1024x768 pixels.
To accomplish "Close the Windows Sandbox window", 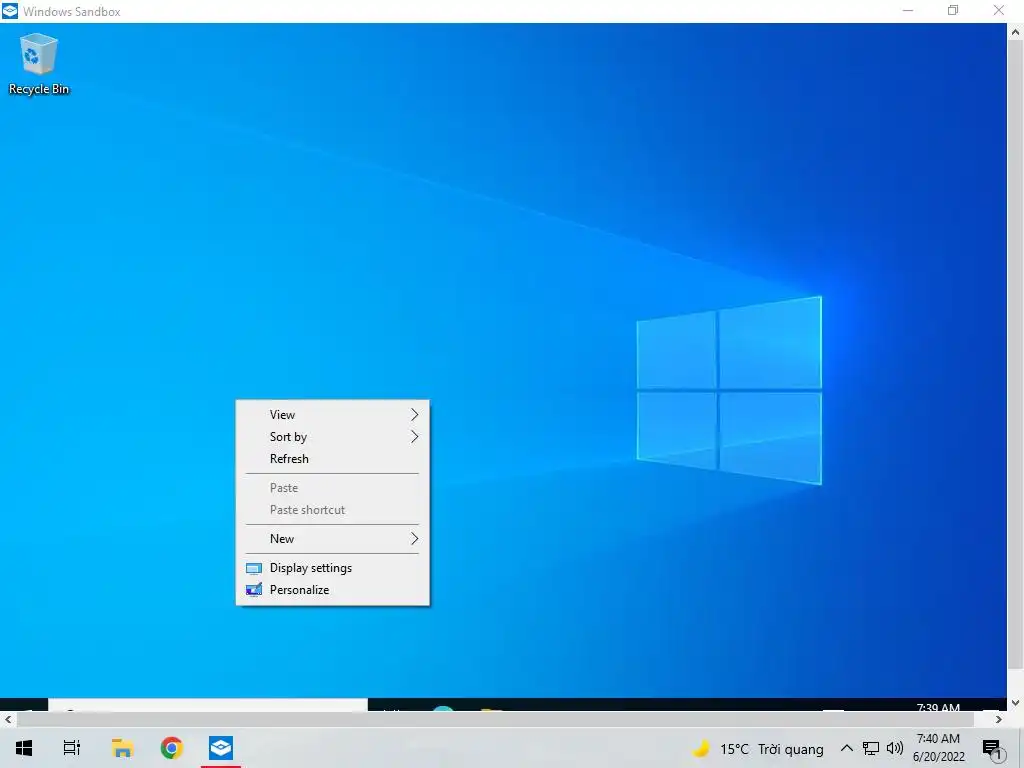I will click(x=999, y=10).
